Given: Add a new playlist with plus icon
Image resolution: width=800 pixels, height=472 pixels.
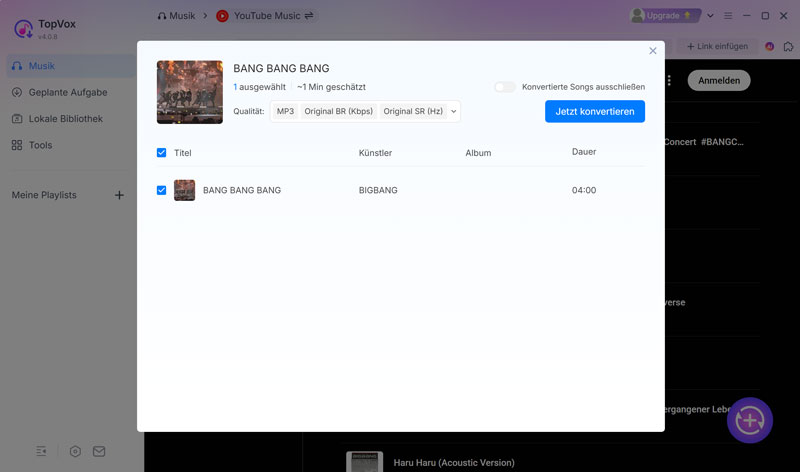Looking at the screenshot, I should click(119, 195).
